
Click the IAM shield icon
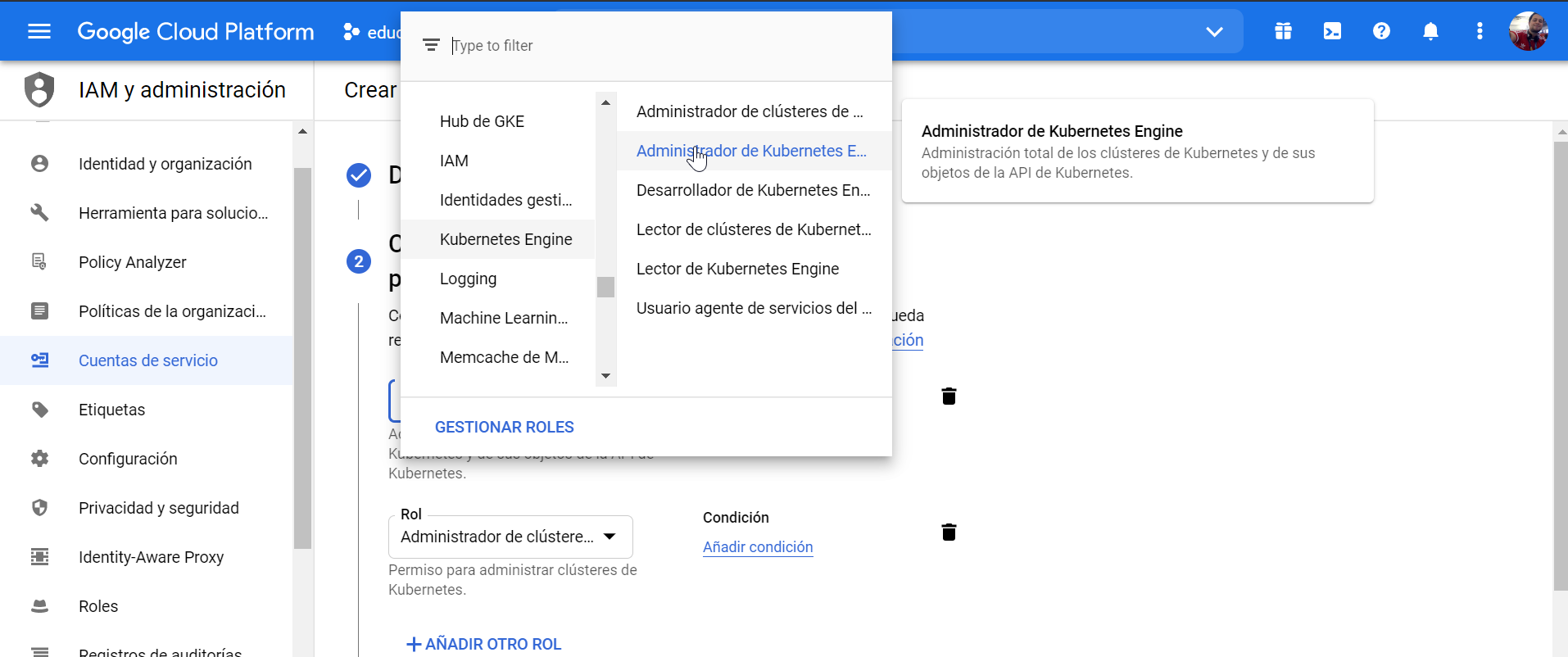click(39, 90)
